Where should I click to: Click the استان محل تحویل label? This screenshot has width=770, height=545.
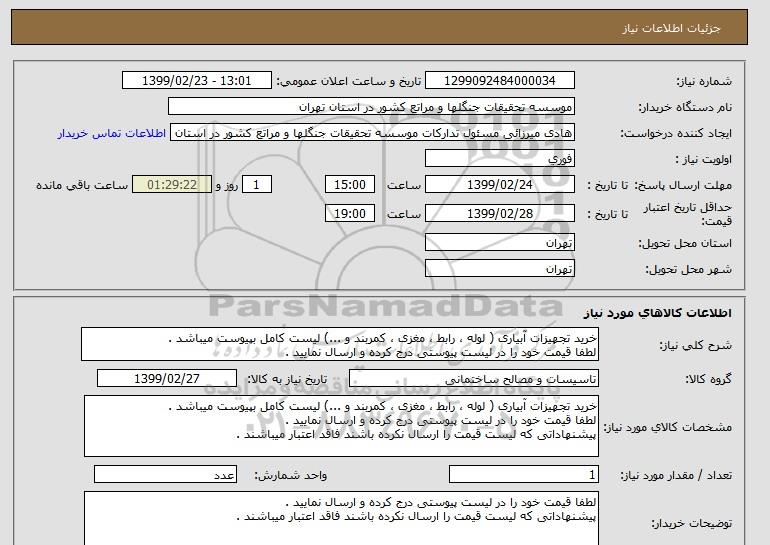tap(685, 243)
